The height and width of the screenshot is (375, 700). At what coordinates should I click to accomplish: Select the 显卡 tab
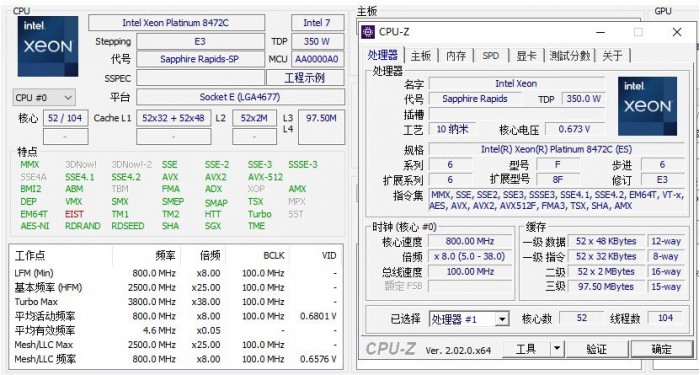click(x=526, y=55)
